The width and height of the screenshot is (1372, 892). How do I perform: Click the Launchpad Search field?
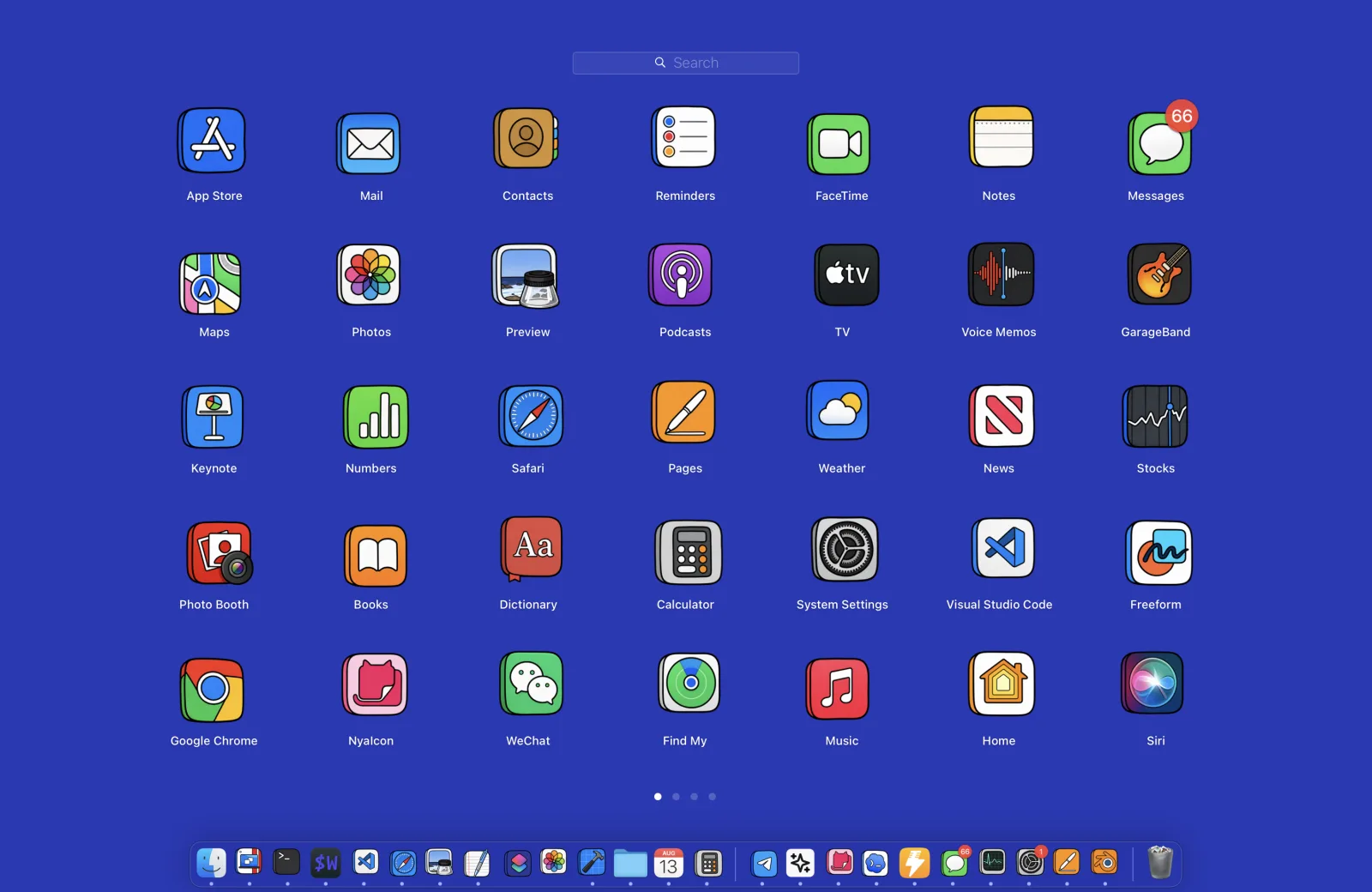pyautogui.click(x=686, y=63)
